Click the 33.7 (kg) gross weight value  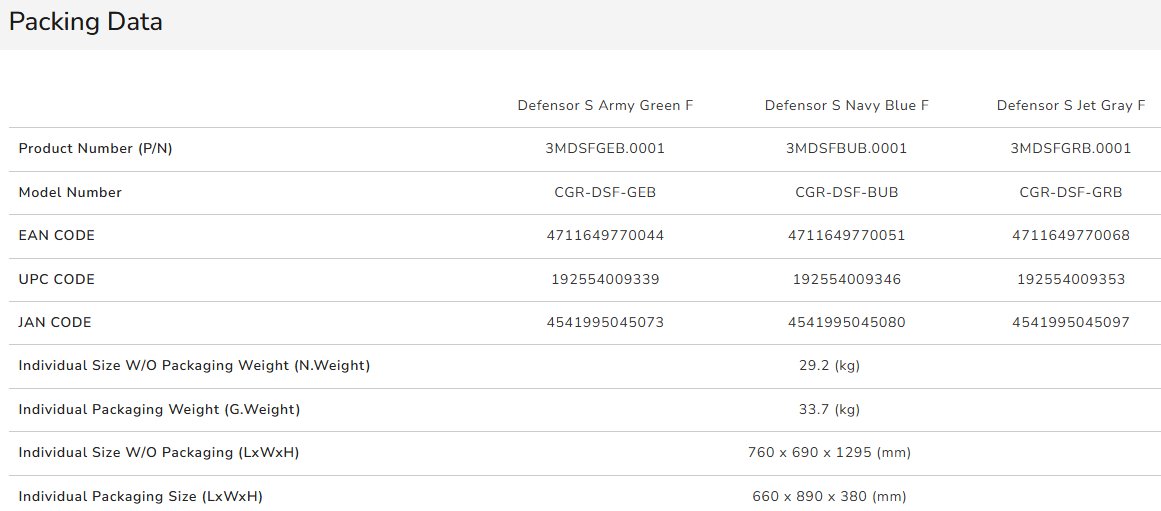coord(829,409)
